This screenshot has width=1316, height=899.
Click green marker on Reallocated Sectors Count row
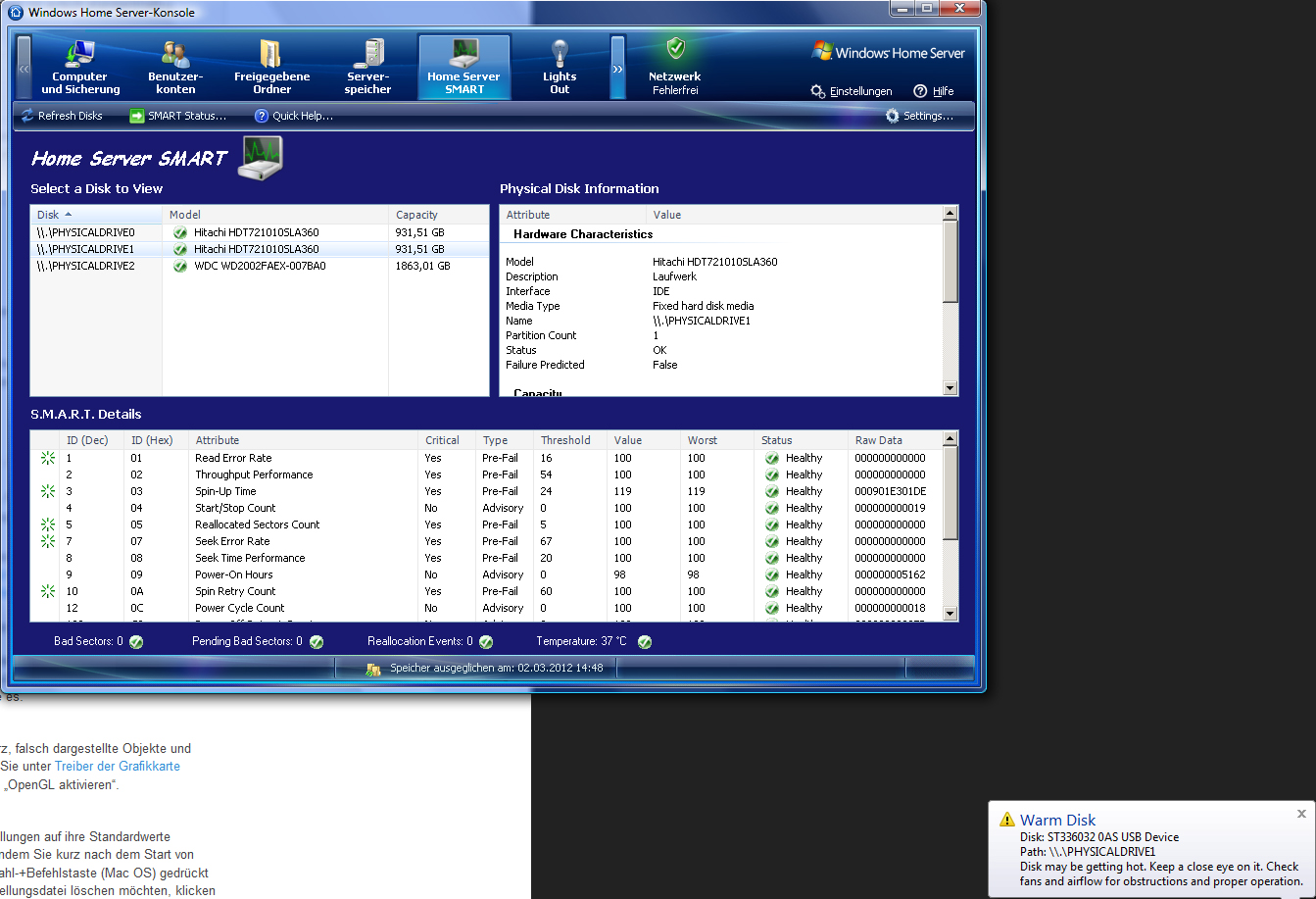(47, 524)
